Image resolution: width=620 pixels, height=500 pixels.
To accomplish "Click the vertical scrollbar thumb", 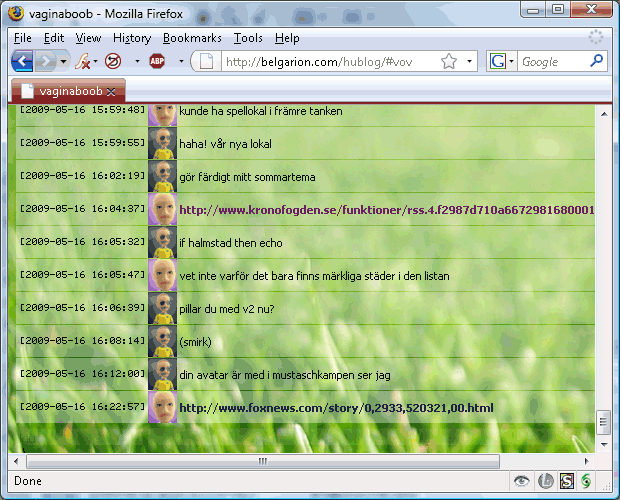I will [x=603, y=422].
